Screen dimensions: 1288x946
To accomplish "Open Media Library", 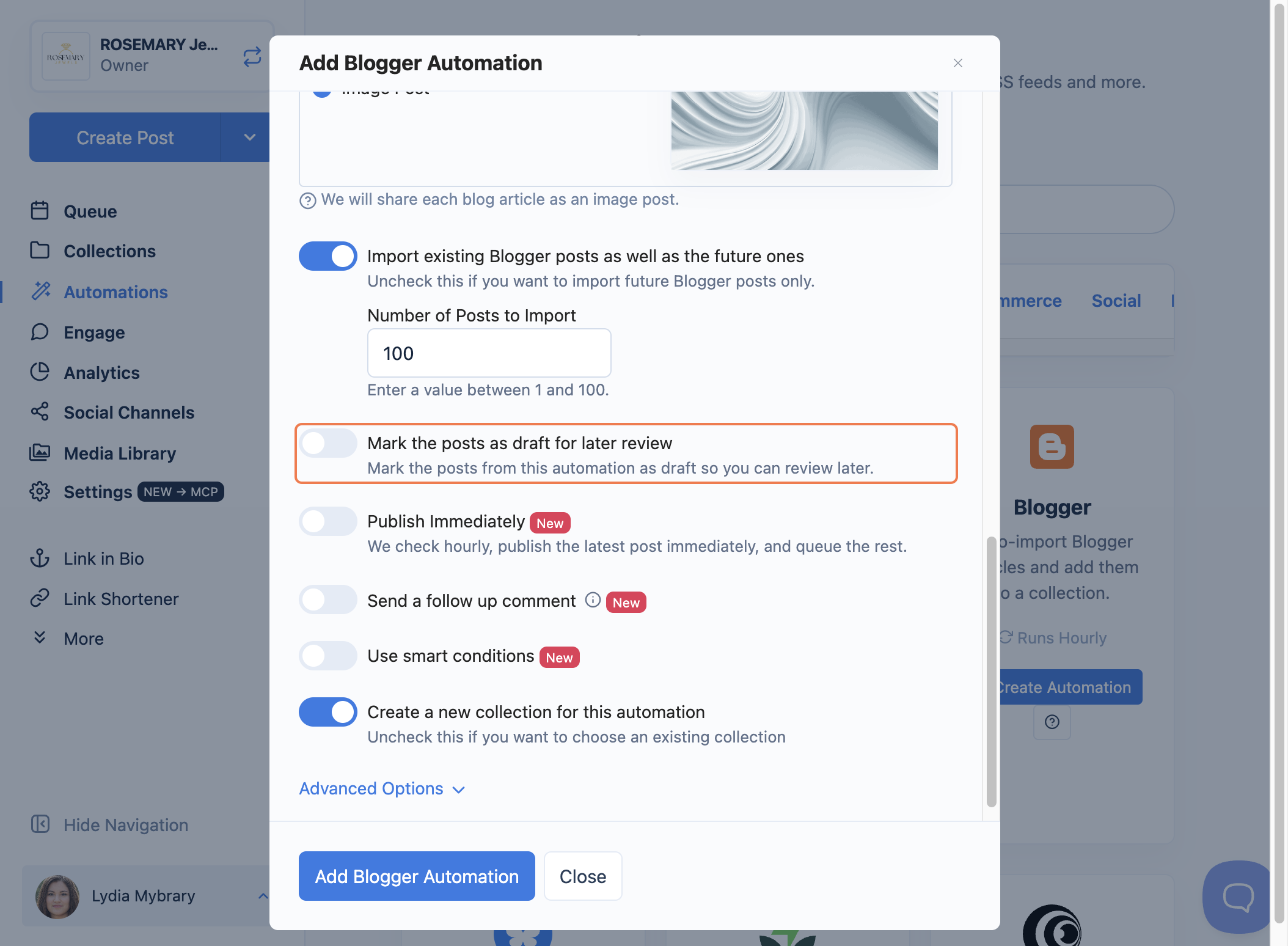I will [x=120, y=453].
